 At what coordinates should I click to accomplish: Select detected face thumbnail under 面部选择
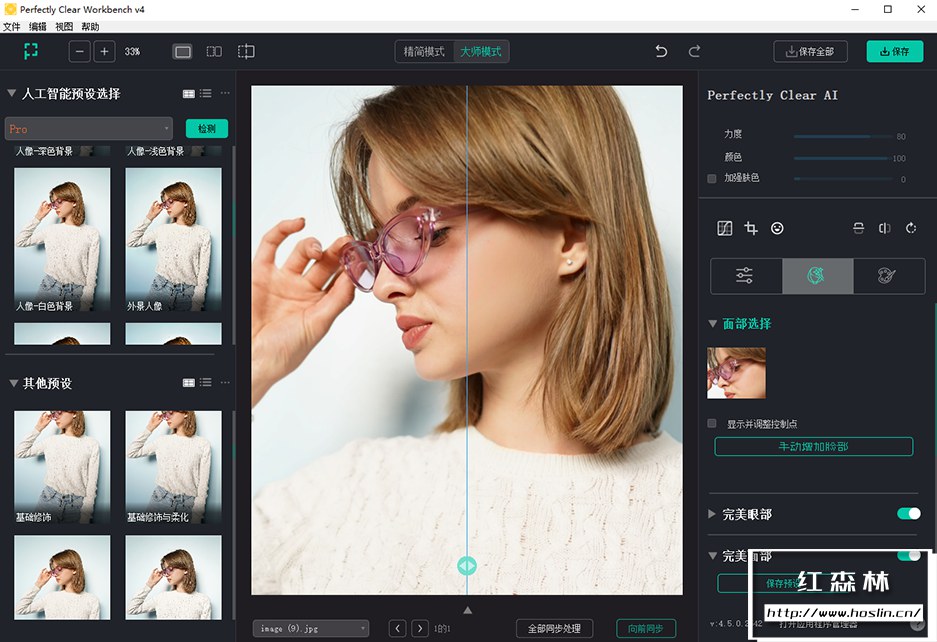click(x=736, y=373)
